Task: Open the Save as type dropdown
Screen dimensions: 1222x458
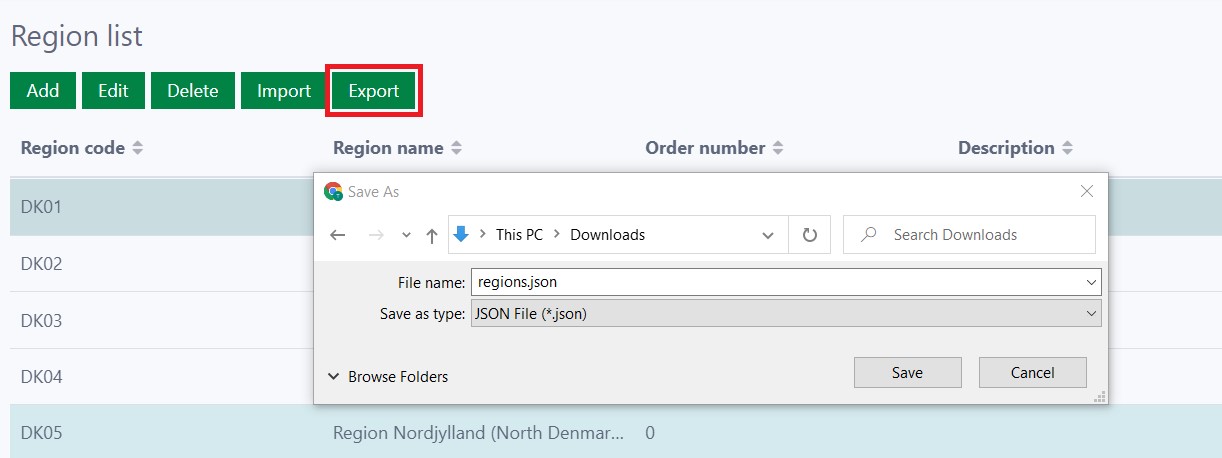Action: [x=1090, y=314]
